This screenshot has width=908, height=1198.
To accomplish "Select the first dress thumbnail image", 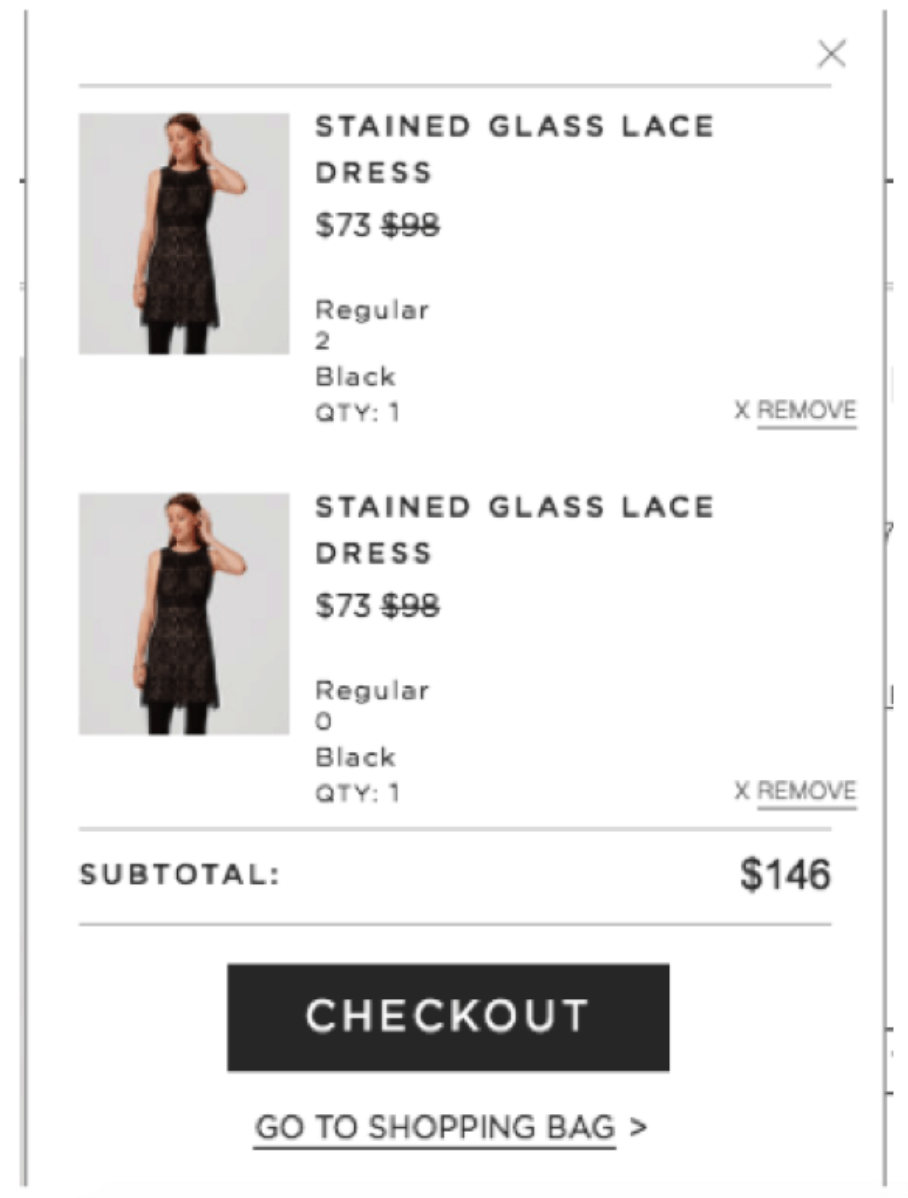I will click(184, 232).
